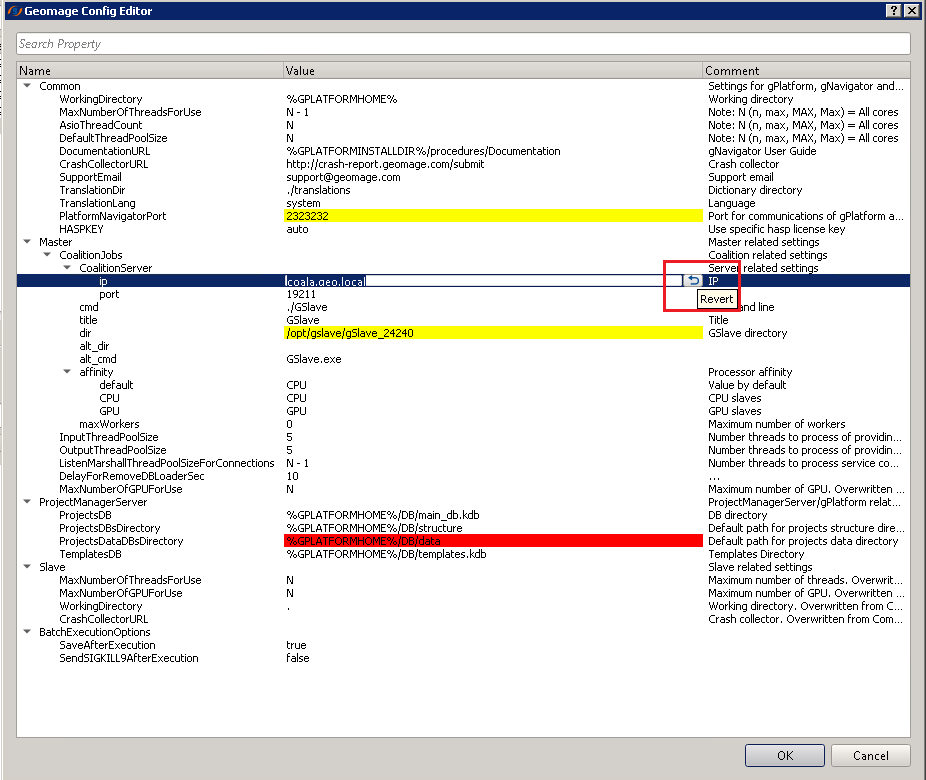926x780 pixels.
Task: Select the yellow PlatformNavigatorPort value cell
Action: (x=493, y=216)
